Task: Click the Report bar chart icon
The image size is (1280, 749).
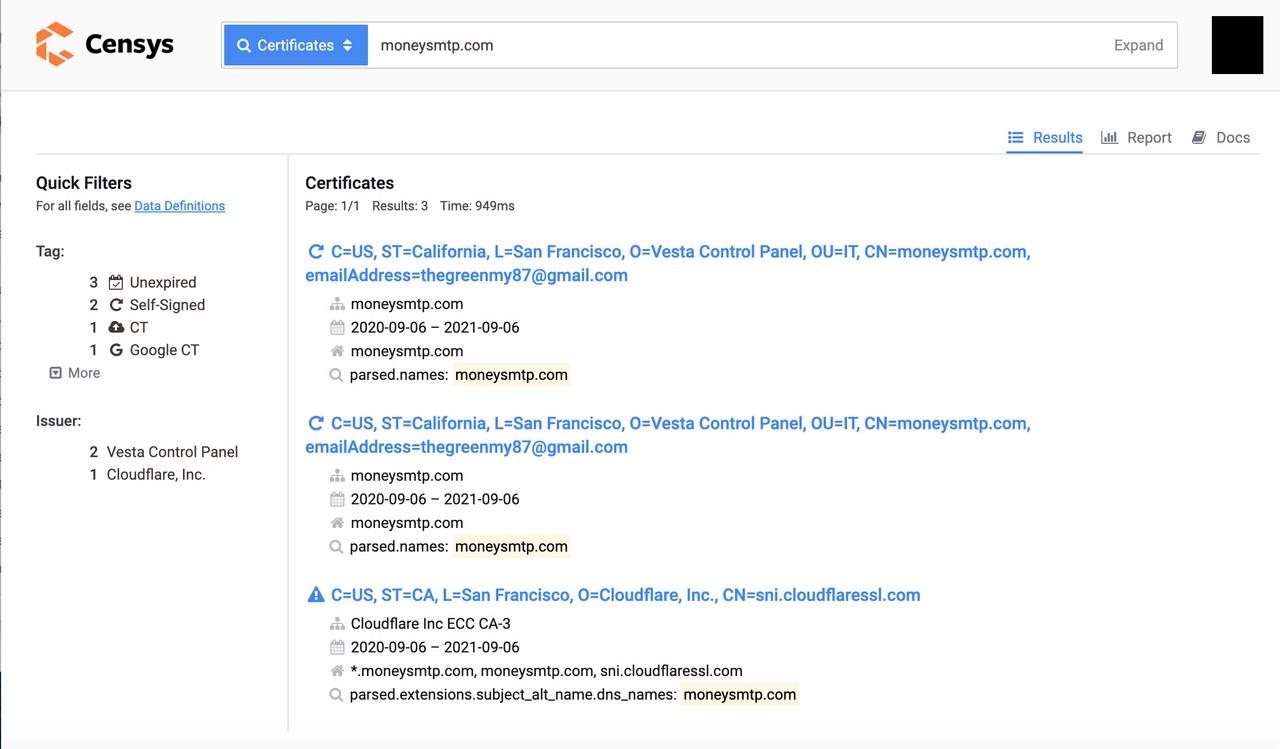Action: [x=1109, y=137]
